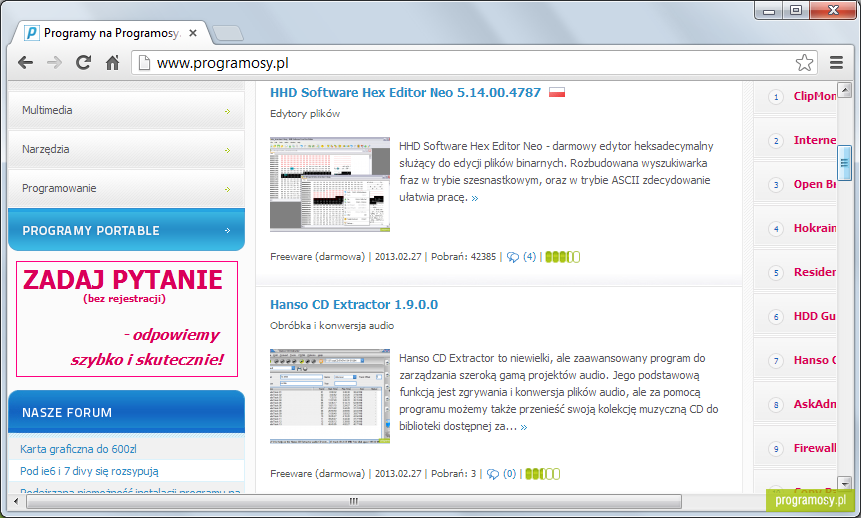Read more arrow after Hex Editor description

475,198
